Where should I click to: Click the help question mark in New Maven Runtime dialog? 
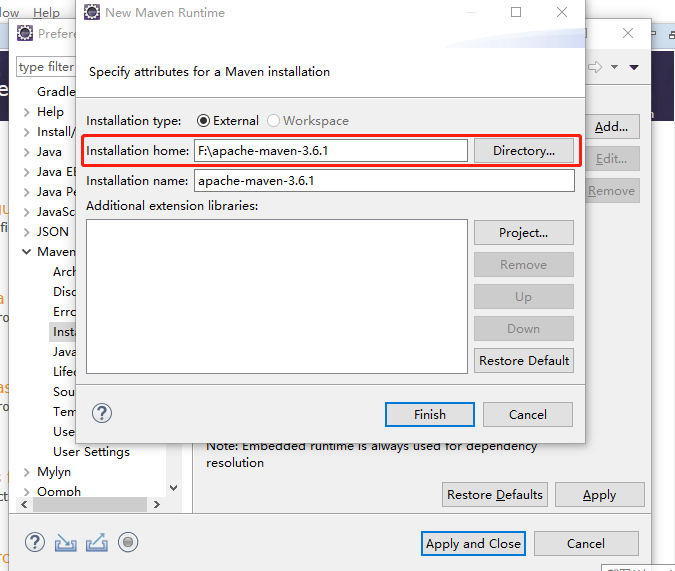coord(102,413)
